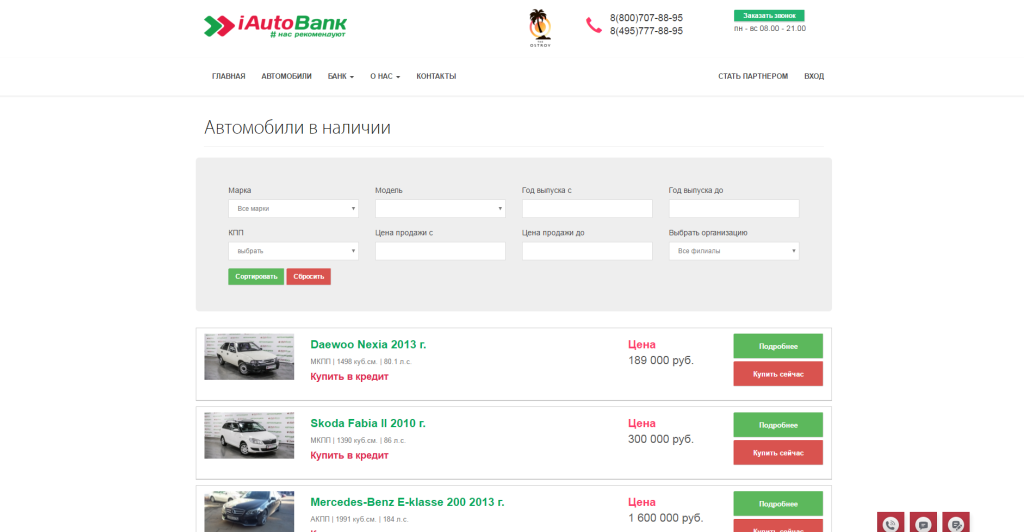The height and width of the screenshot is (532, 1024).
Task: Go to ГЛАВНАЯ in navigation
Action: coord(229,76)
